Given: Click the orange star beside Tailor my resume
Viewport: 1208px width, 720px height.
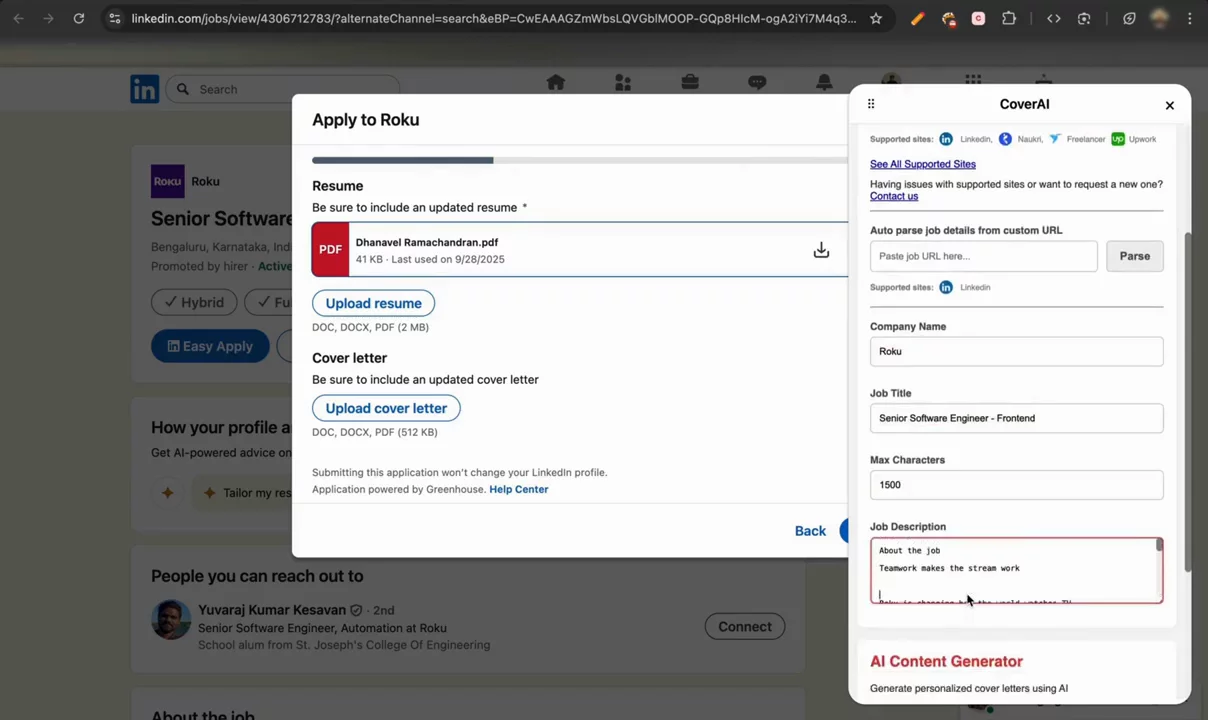Looking at the screenshot, I should tap(209, 492).
